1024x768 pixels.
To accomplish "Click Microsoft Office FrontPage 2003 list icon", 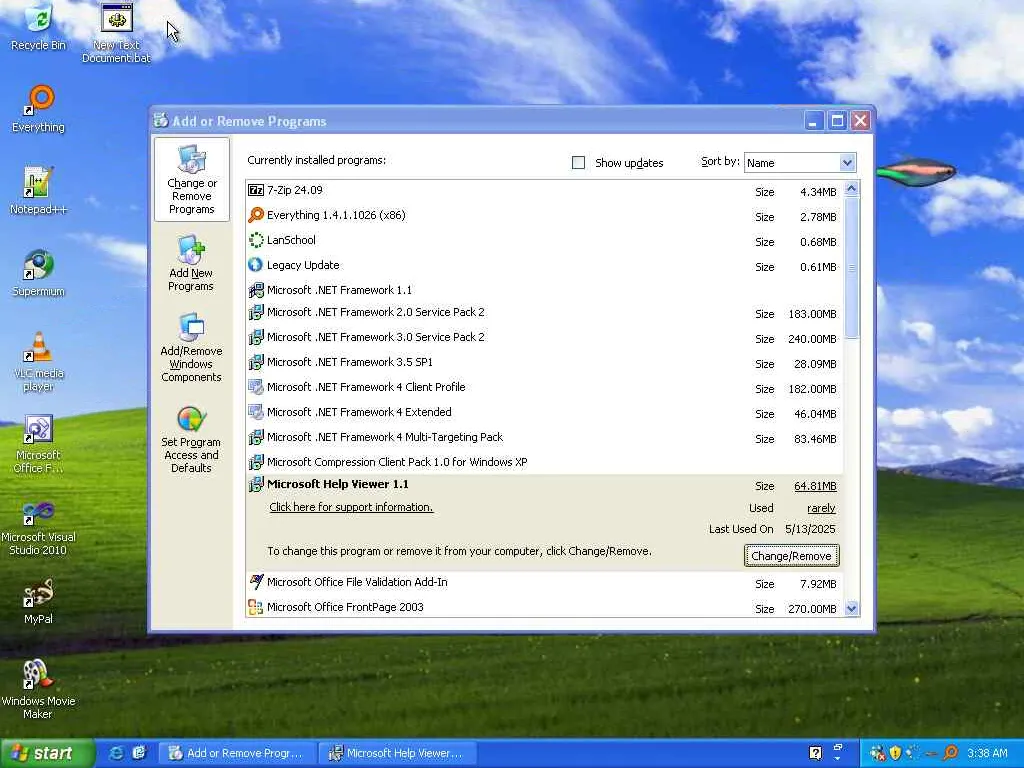I will click(256, 607).
